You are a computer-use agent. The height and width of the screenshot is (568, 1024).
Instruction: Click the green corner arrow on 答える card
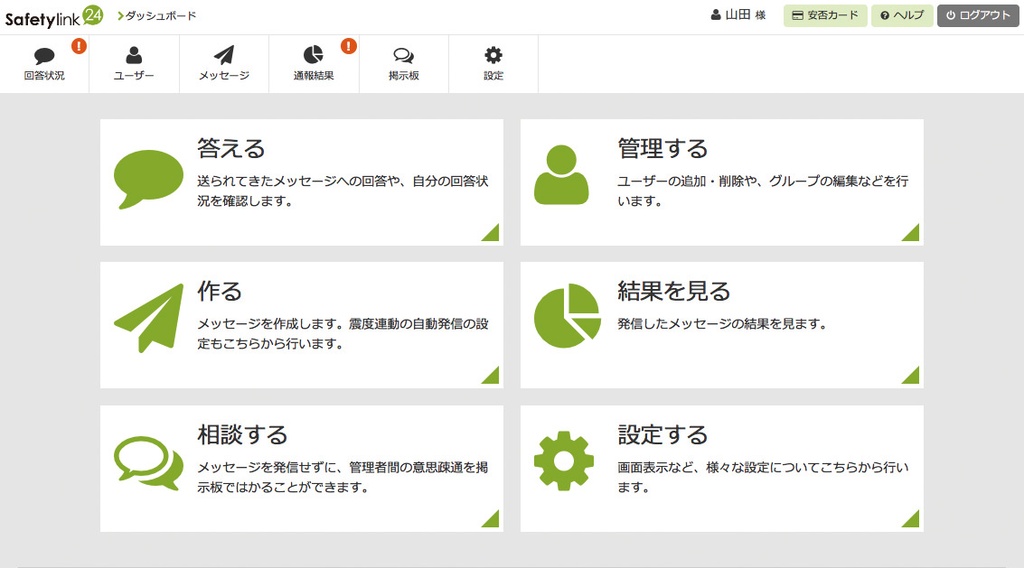point(490,232)
